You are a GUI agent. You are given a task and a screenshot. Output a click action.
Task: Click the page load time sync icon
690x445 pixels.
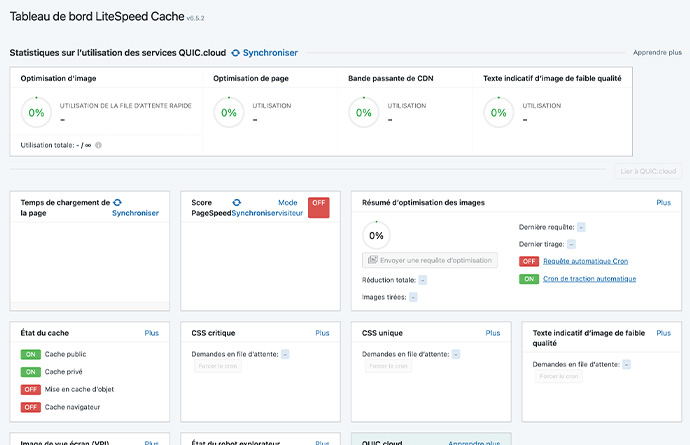pyautogui.click(x=117, y=202)
